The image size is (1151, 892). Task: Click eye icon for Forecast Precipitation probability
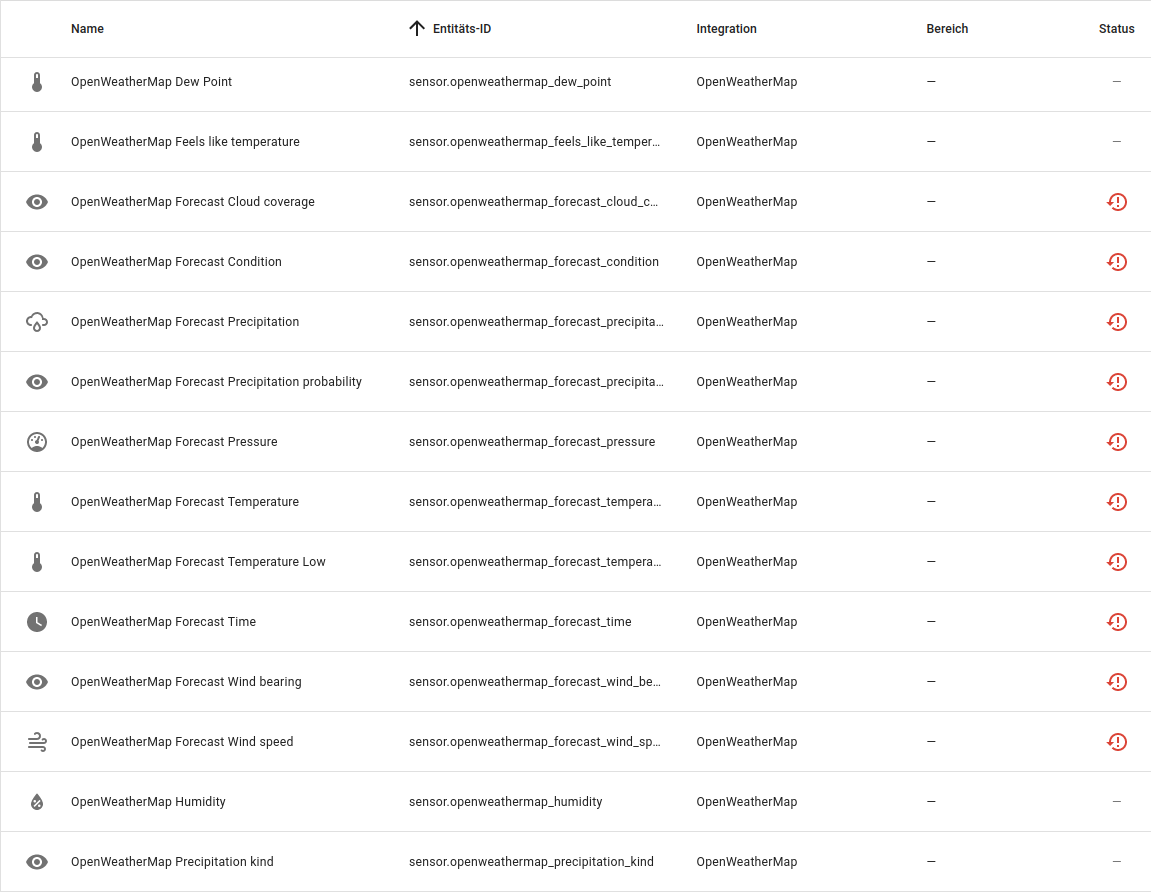click(37, 382)
